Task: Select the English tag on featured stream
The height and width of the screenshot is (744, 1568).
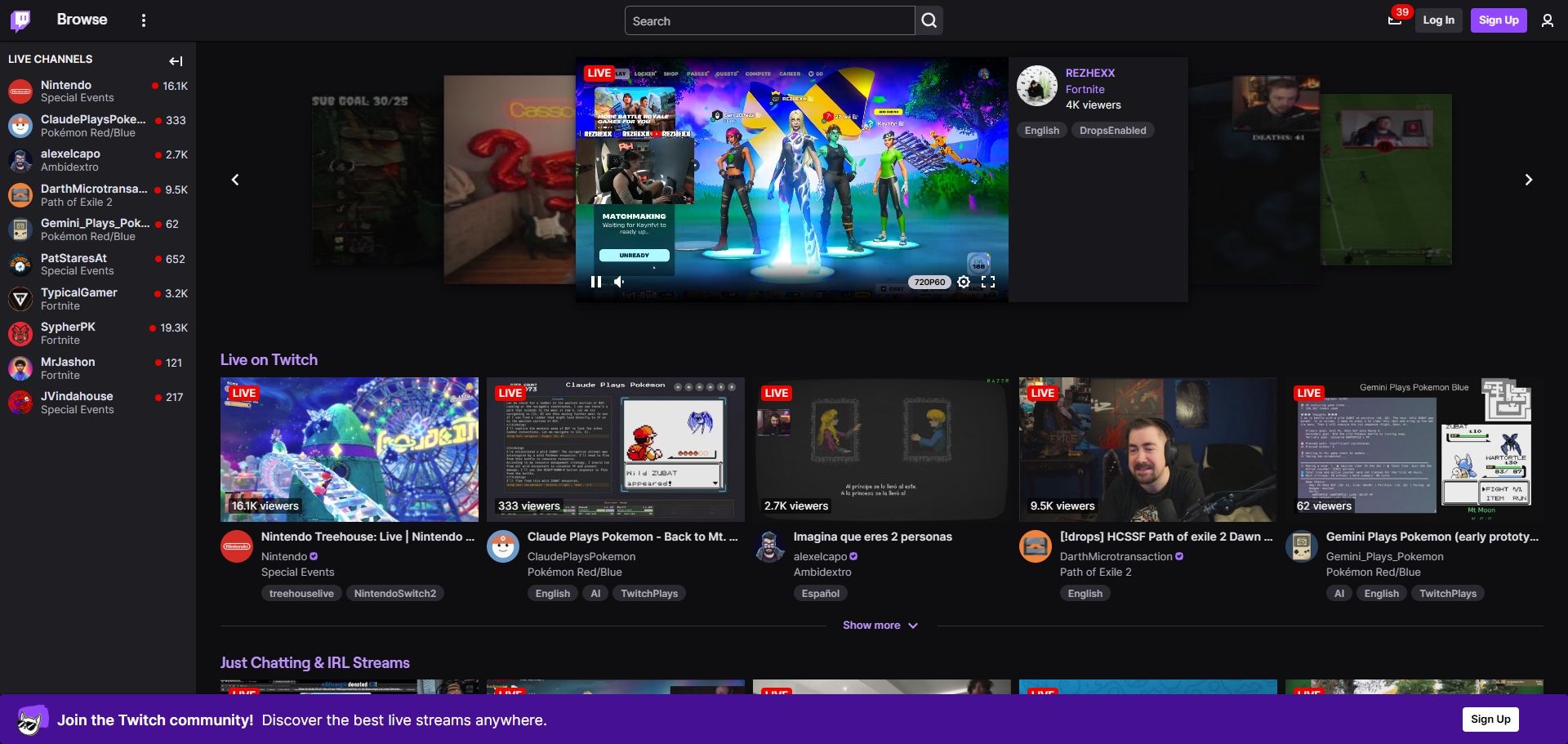Action: click(1042, 131)
